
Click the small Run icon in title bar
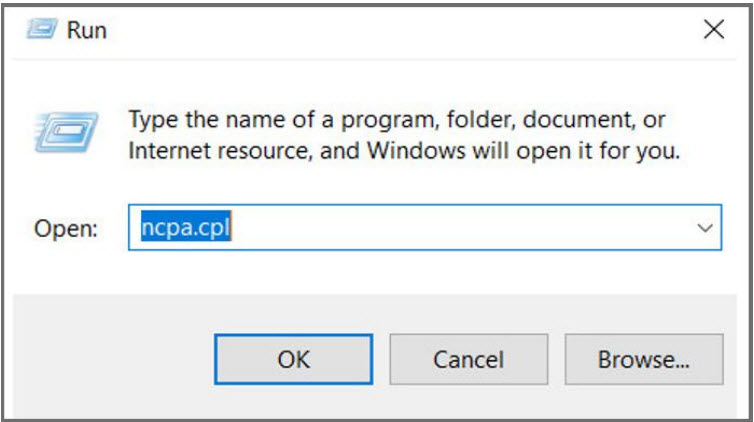tap(39, 30)
